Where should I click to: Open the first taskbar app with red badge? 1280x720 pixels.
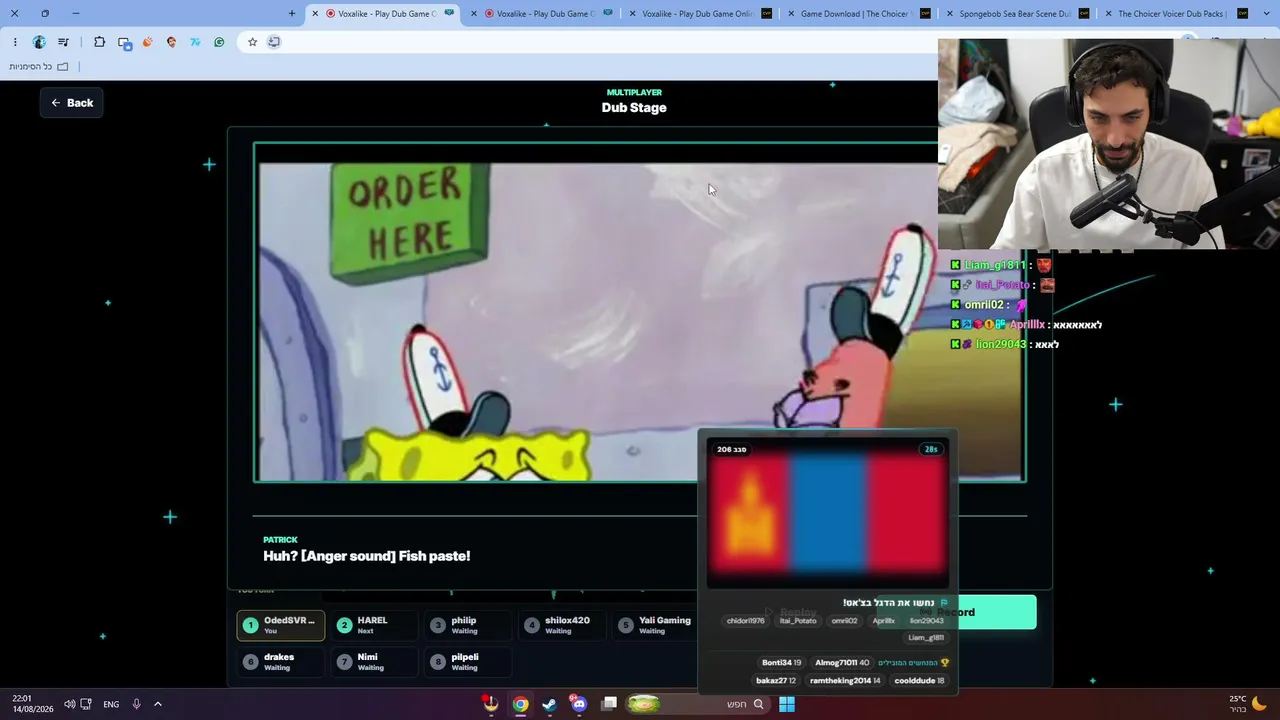491,704
